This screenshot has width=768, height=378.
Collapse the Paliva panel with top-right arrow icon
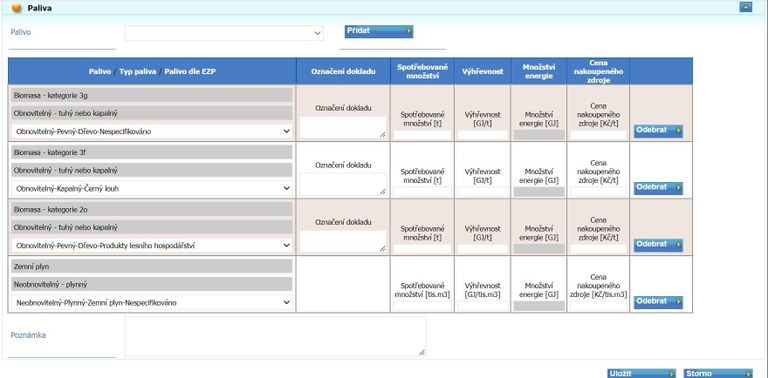coord(745,7)
